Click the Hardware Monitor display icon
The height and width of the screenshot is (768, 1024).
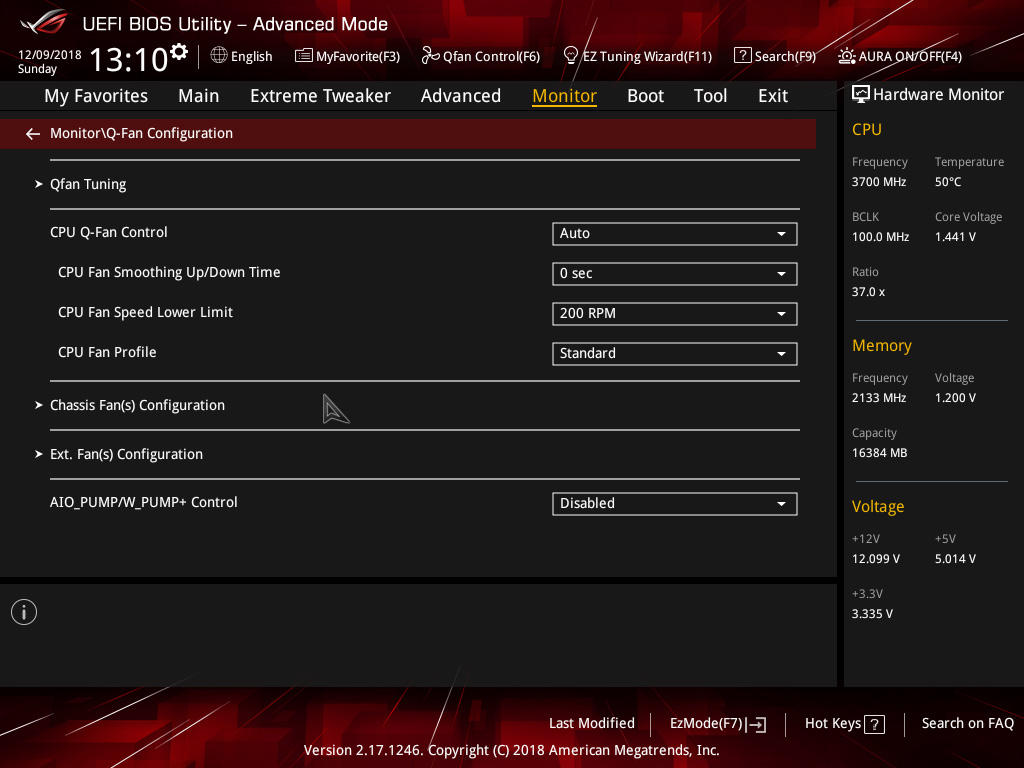(x=861, y=95)
